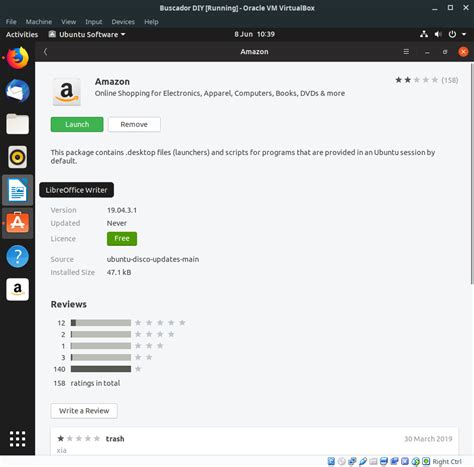Open LibreOffice Writer in the dock
The image size is (474, 467).
coord(18,190)
